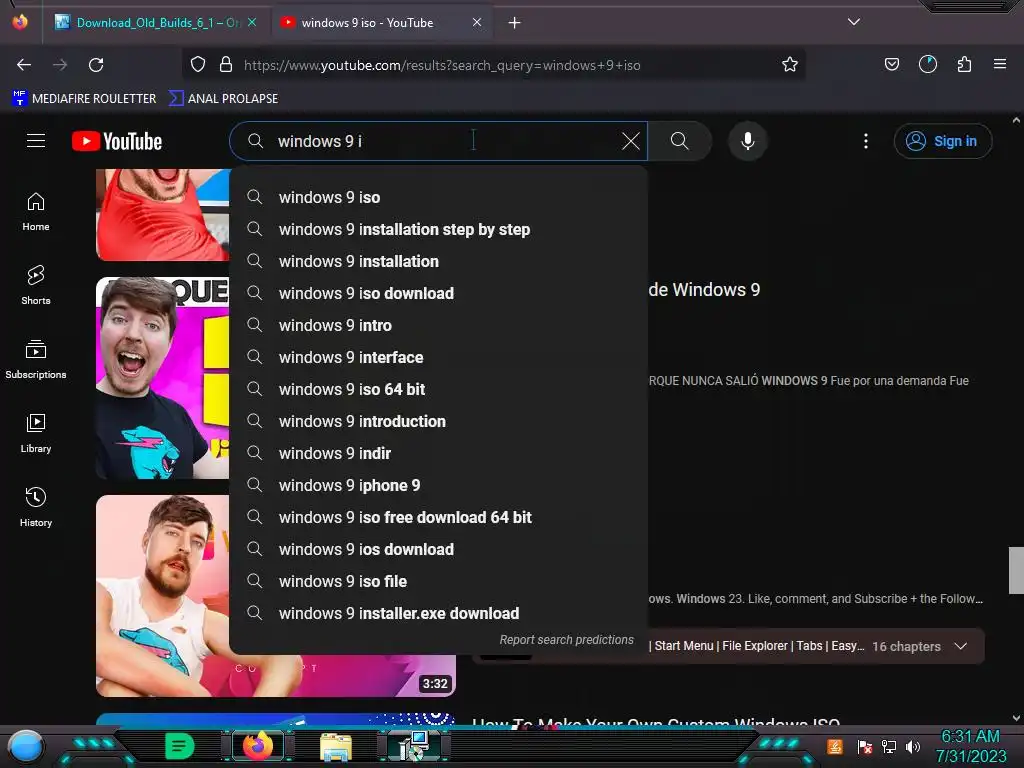Choose 'windows 9 installer.exe download' suggestion
Screen dimensions: 1024x768
pos(439,613)
